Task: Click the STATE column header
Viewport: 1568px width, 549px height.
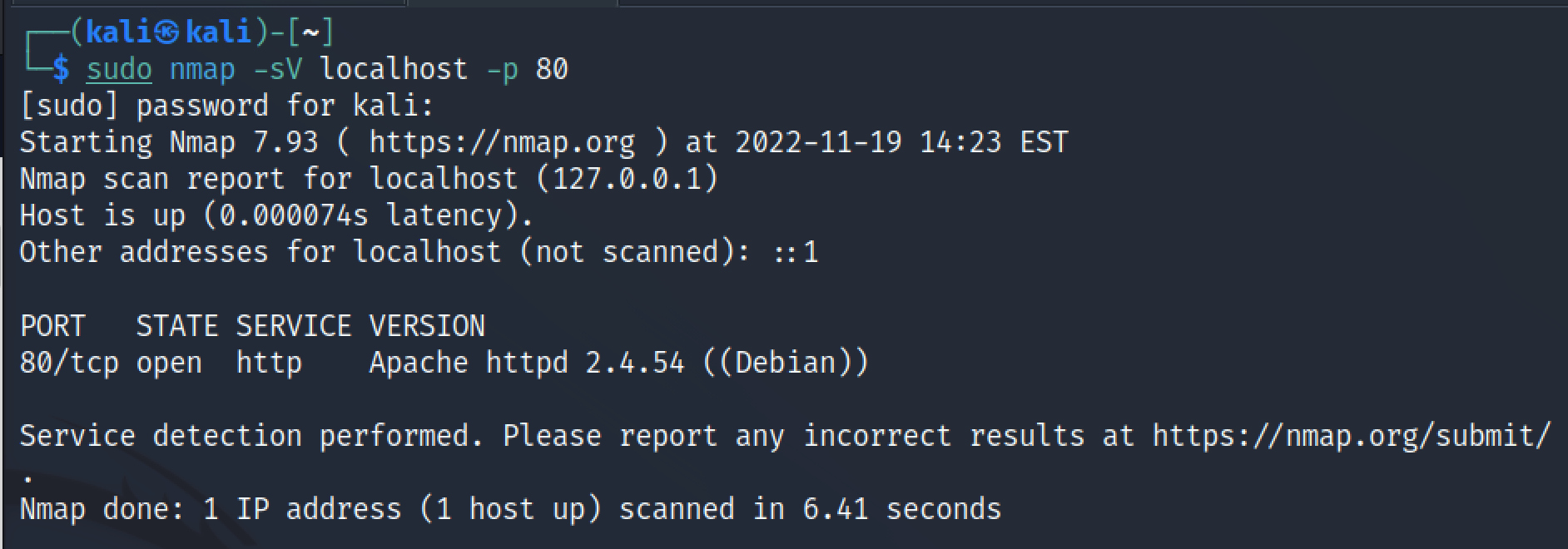Action: coord(177,325)
